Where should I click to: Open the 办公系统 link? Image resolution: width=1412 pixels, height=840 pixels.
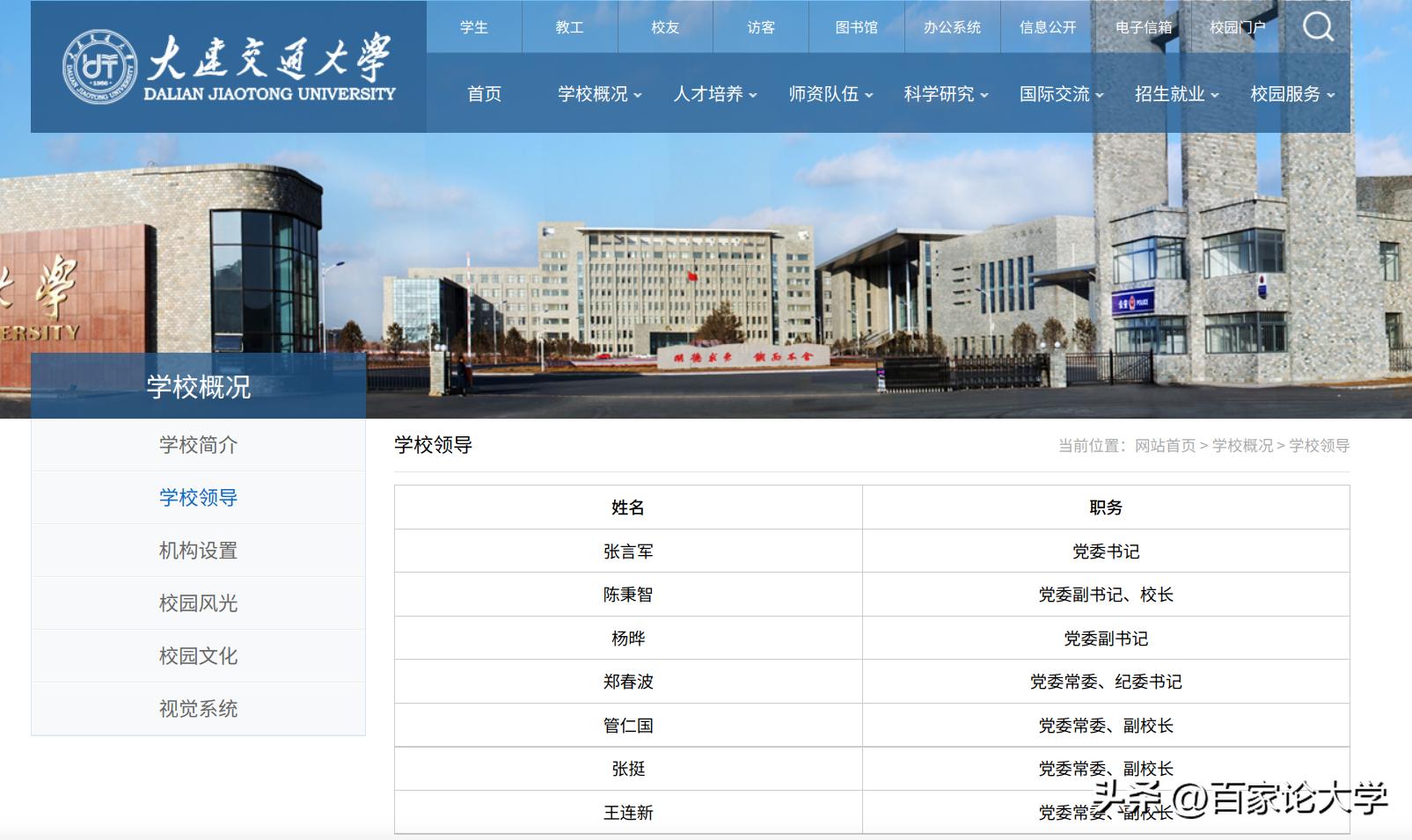(x=953, y=27)
